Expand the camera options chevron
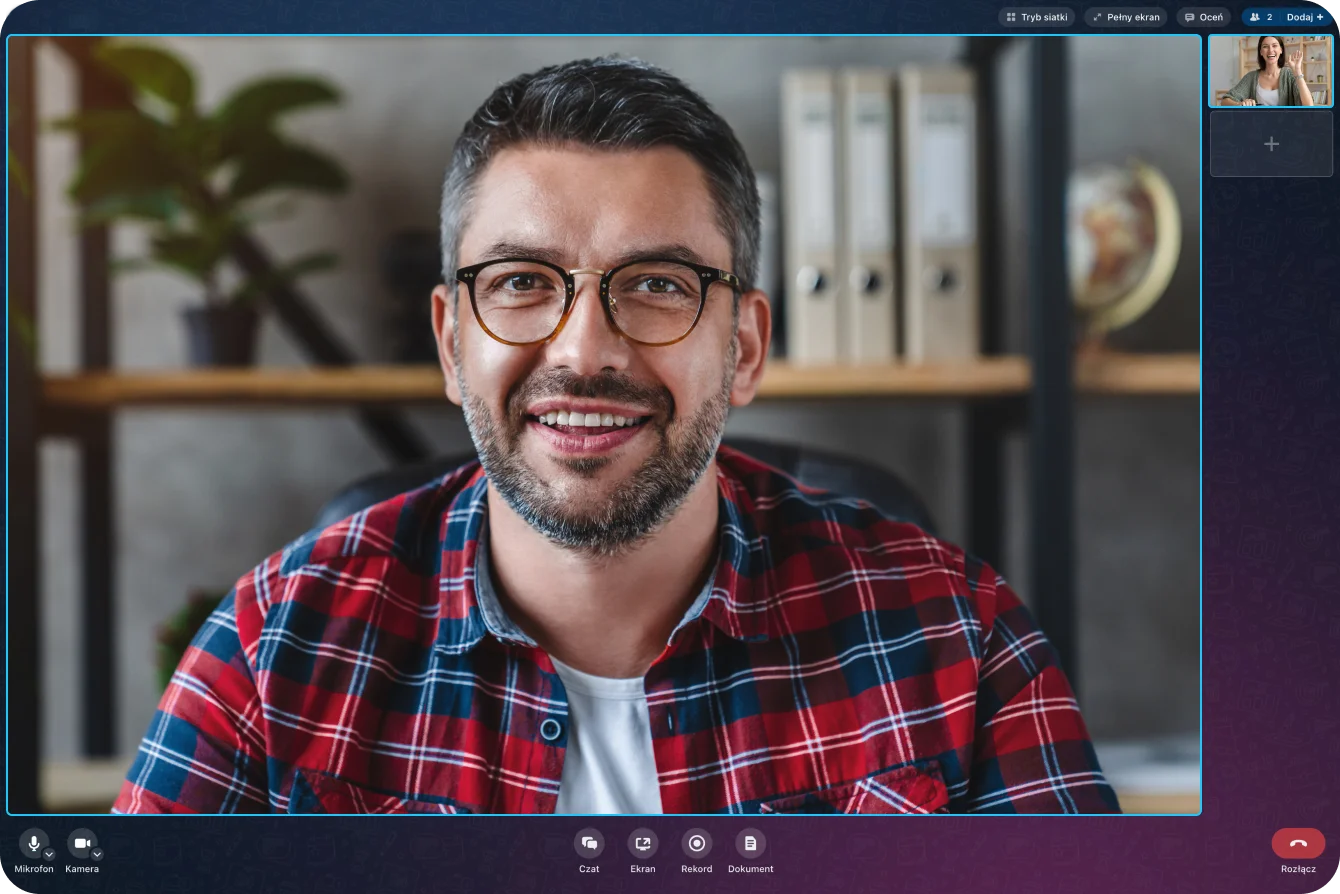 97,855
